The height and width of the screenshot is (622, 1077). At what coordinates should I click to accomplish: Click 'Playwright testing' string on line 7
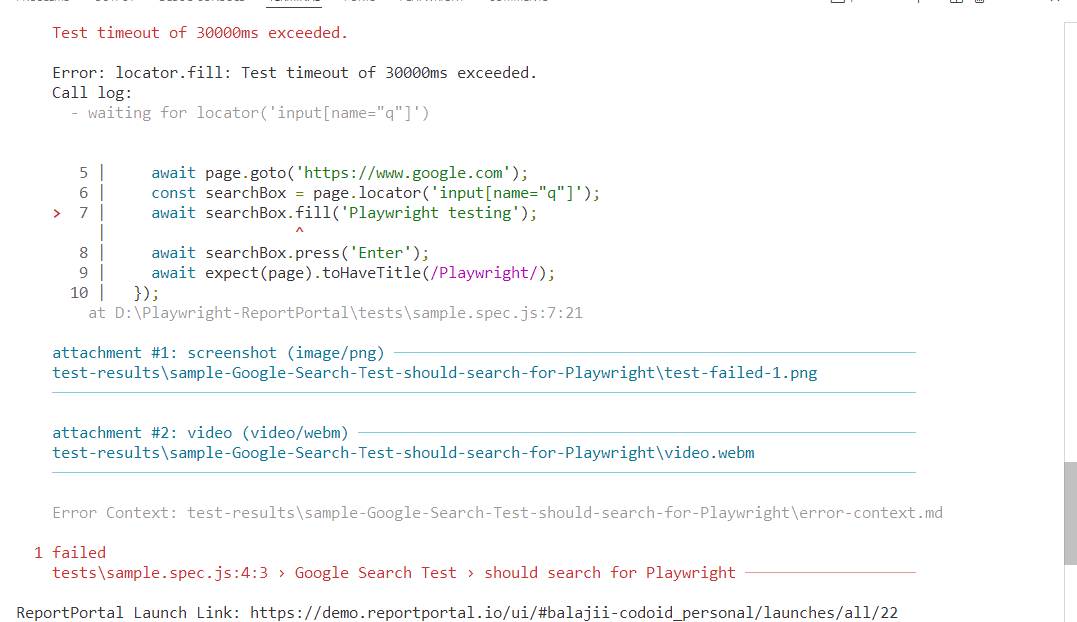click(430, 213)
